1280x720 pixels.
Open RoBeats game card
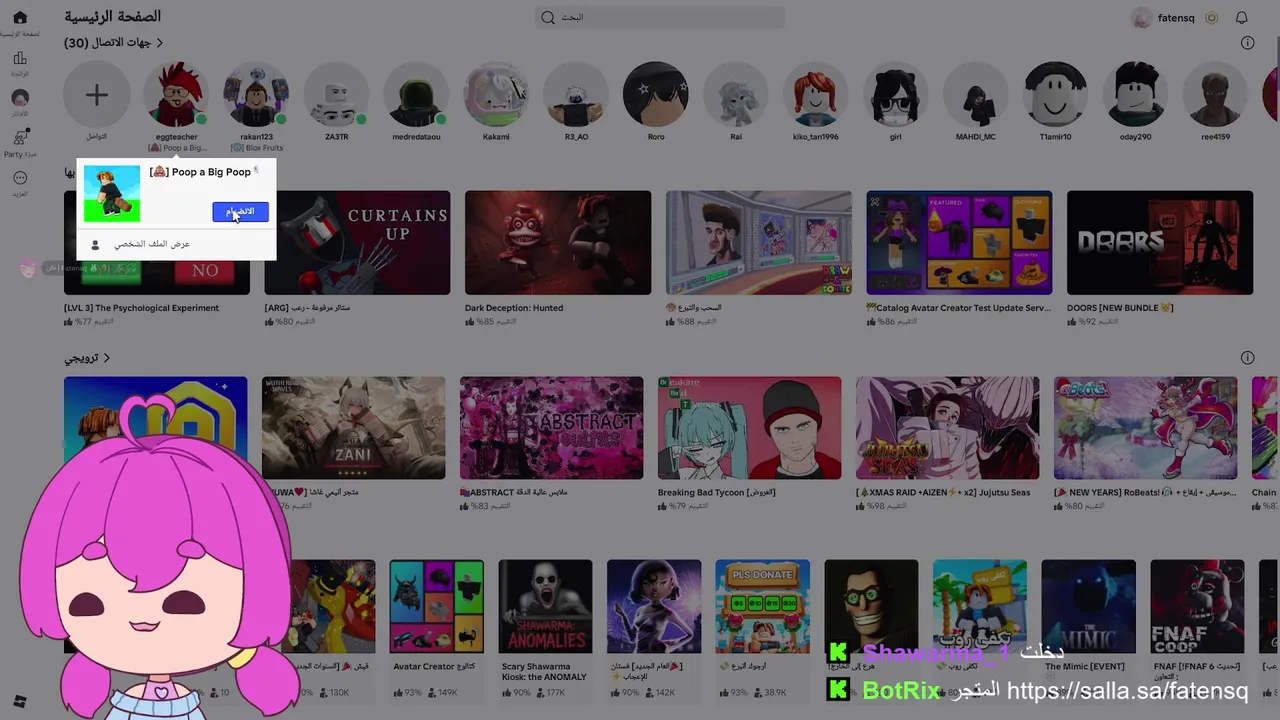pyautogui.click(x=1145, y=428)
